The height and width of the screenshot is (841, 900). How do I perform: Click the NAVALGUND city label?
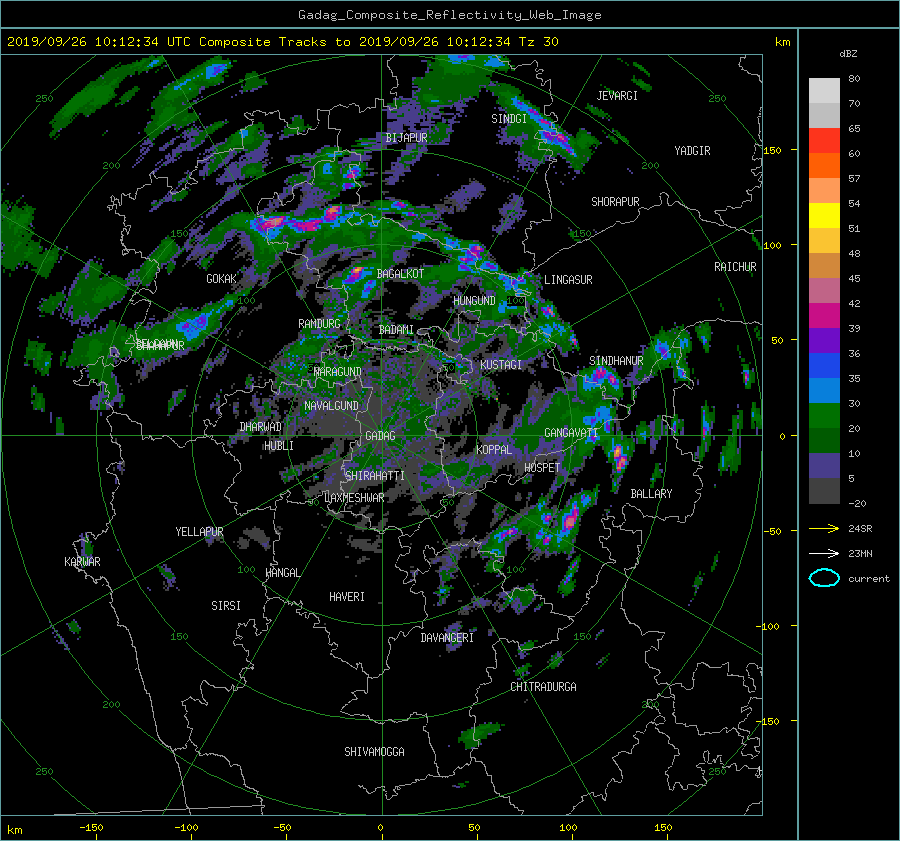click(331, 406)
